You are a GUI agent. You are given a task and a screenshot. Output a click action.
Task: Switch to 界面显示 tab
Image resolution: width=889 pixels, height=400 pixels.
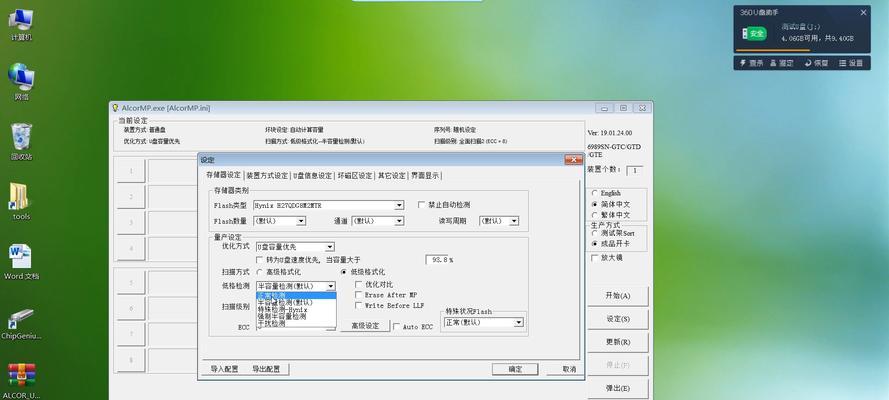pyautogui.click(x=425, y=176)
